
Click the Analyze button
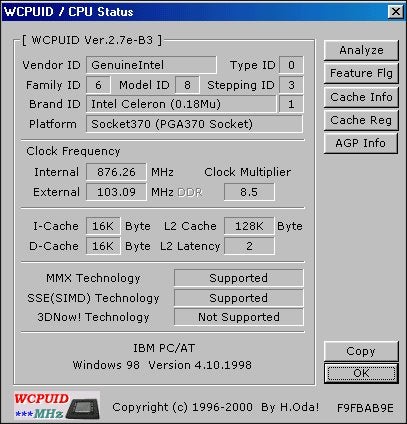click(x=361, y=50)
